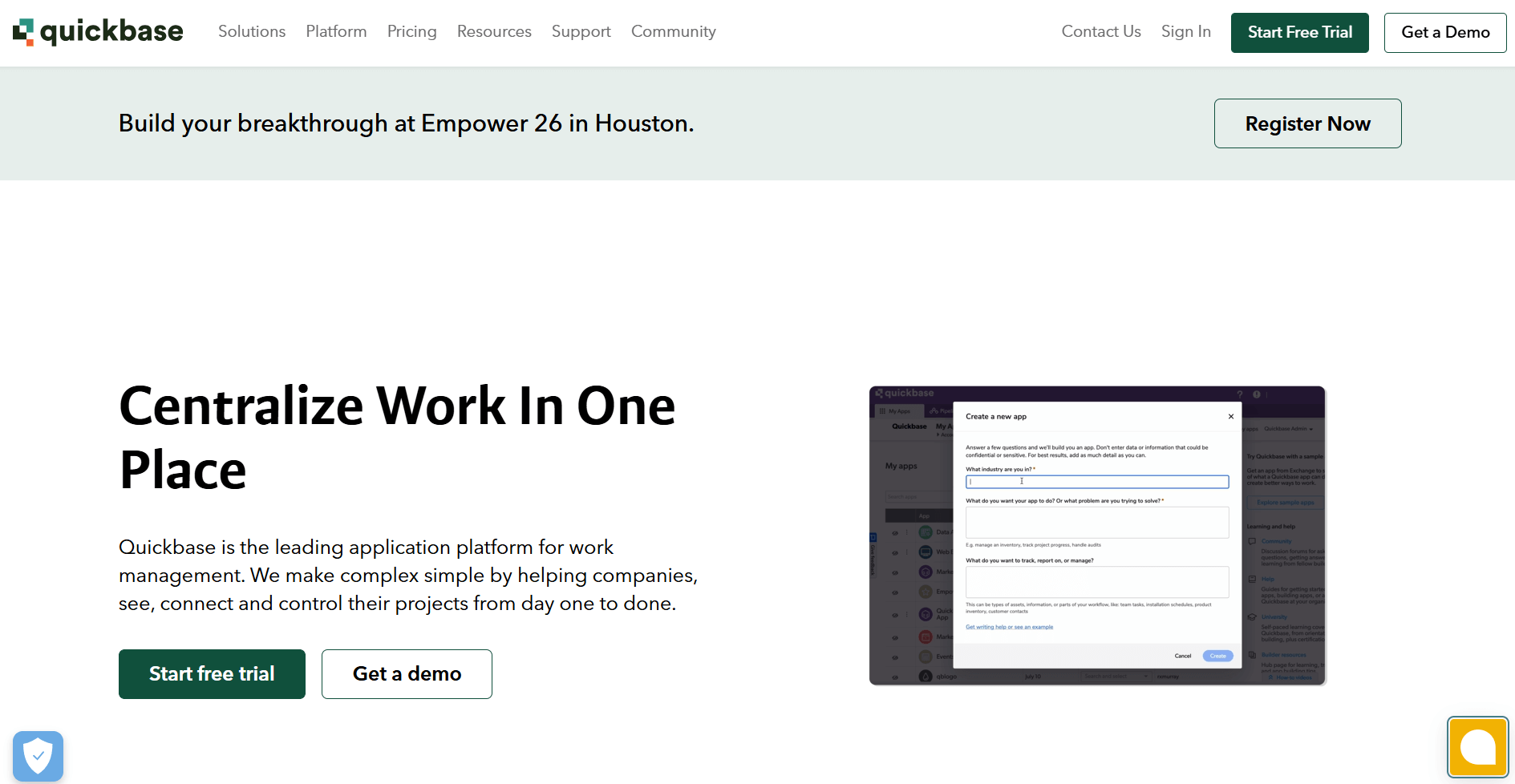Click the Get a Demo header button
This screenshot has width=1515, height=784.
(1445, 33)
